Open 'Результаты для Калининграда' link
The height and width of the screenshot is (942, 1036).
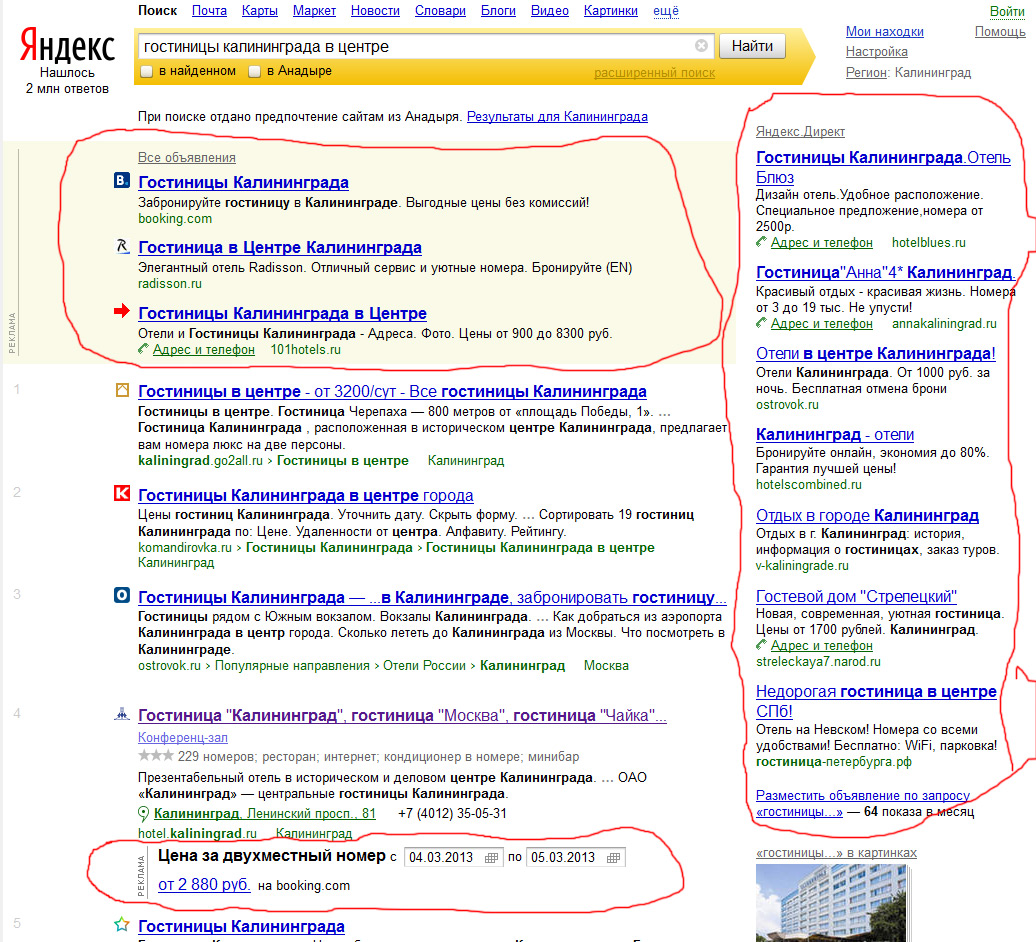point(557,116)
